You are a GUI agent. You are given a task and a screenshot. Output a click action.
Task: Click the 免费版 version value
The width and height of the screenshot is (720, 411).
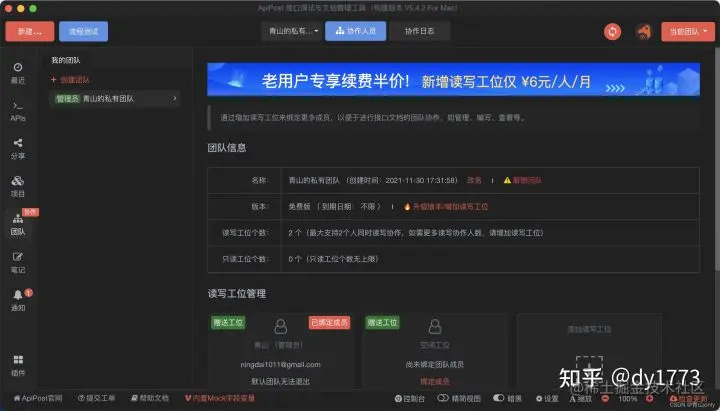pos(299,207)
